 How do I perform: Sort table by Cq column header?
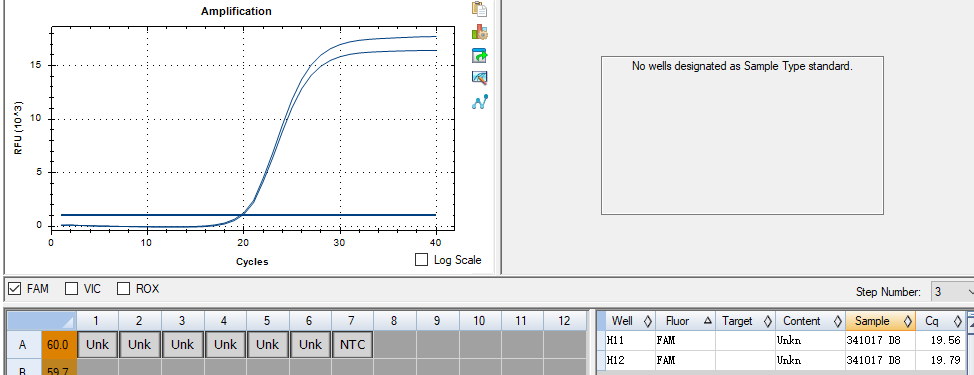940,321
